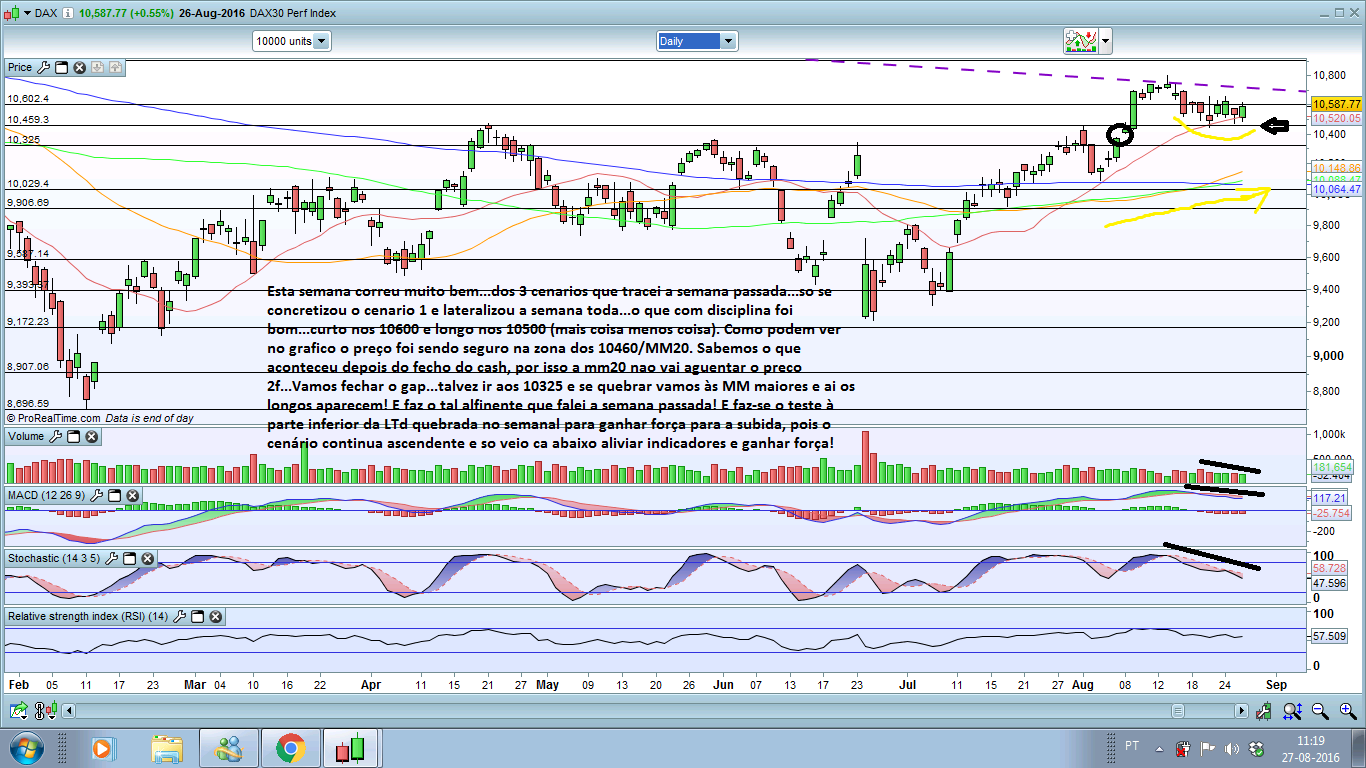Click the current price tag 10,587.77 on axis
1366x768 pixels.
point(1337,104)
